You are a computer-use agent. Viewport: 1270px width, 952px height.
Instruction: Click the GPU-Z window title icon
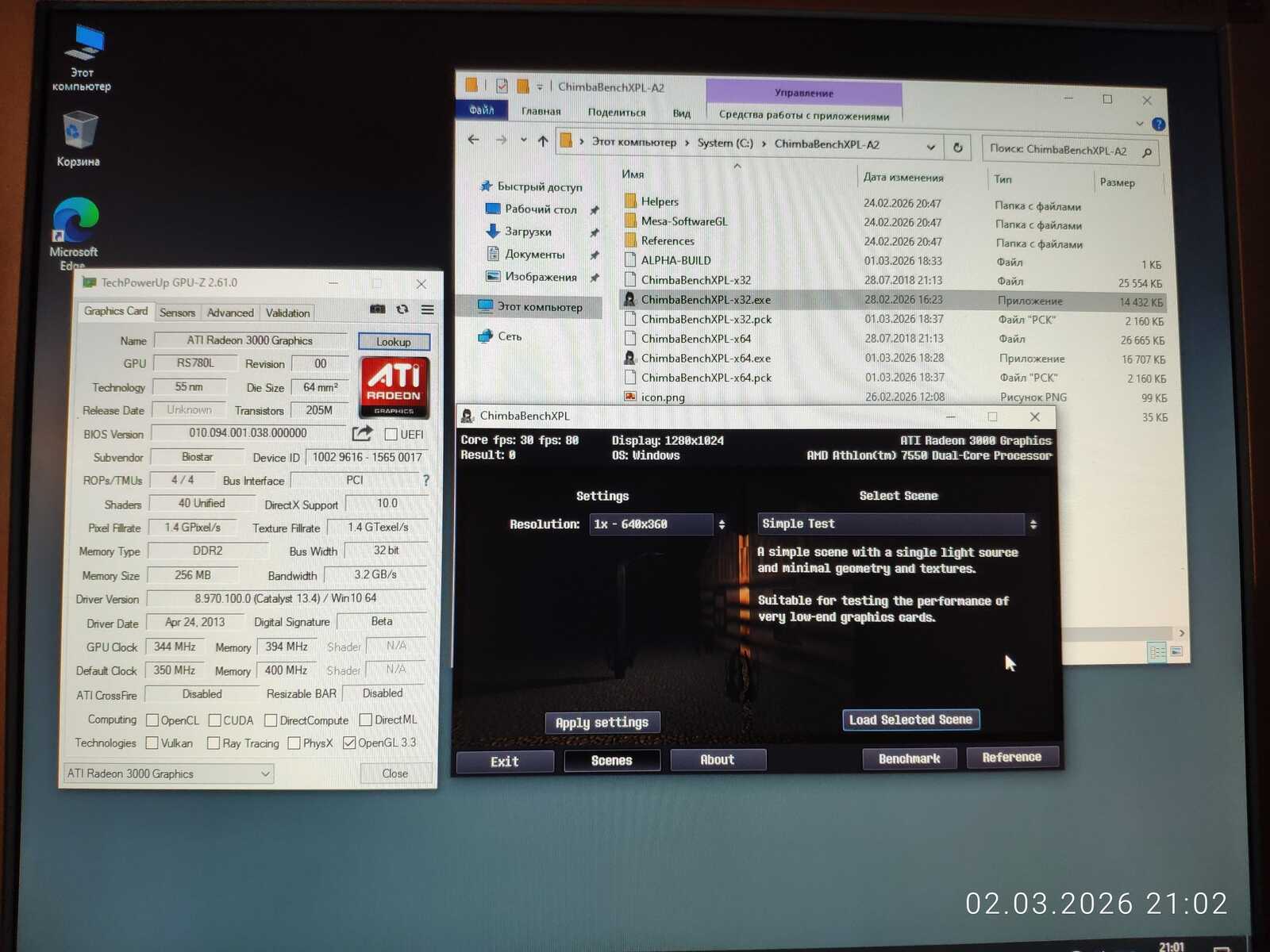[x=89, y=282]
